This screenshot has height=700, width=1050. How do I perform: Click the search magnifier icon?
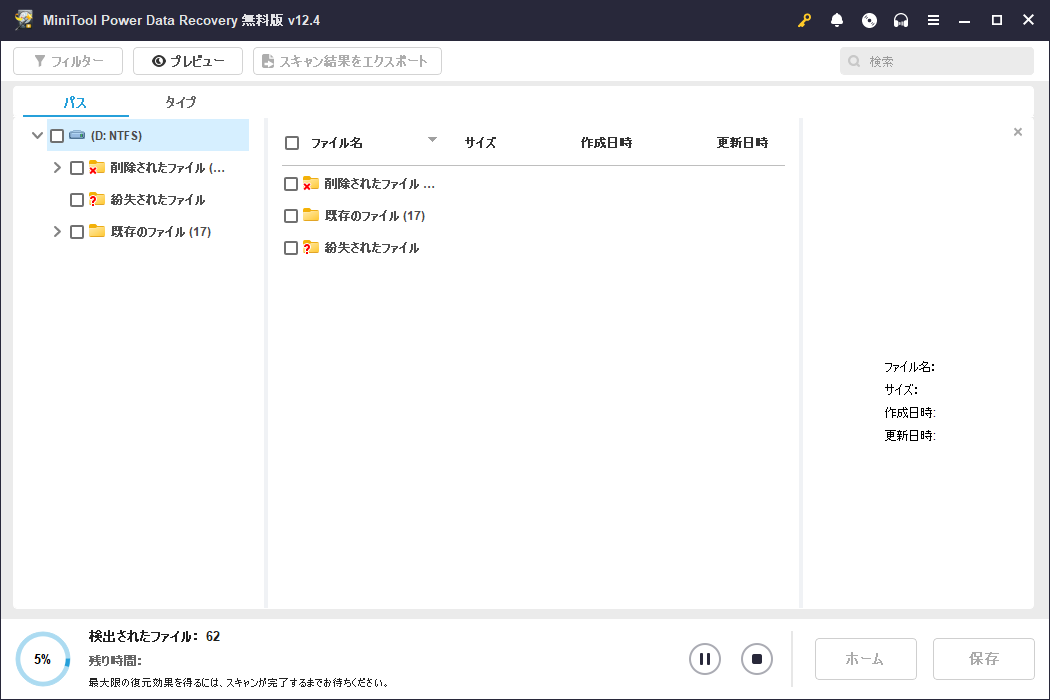click(853, 61)
